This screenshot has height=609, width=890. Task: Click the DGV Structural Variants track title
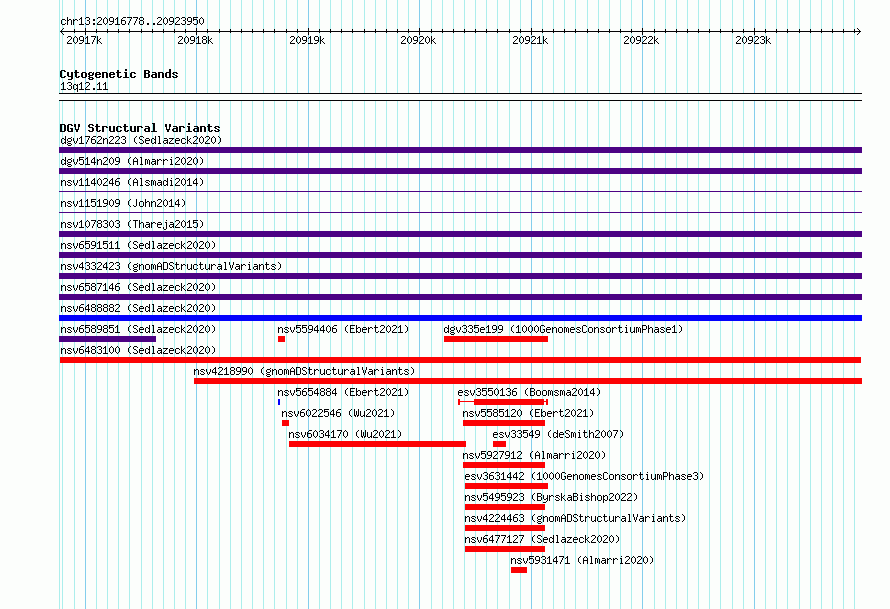point(140,128)
